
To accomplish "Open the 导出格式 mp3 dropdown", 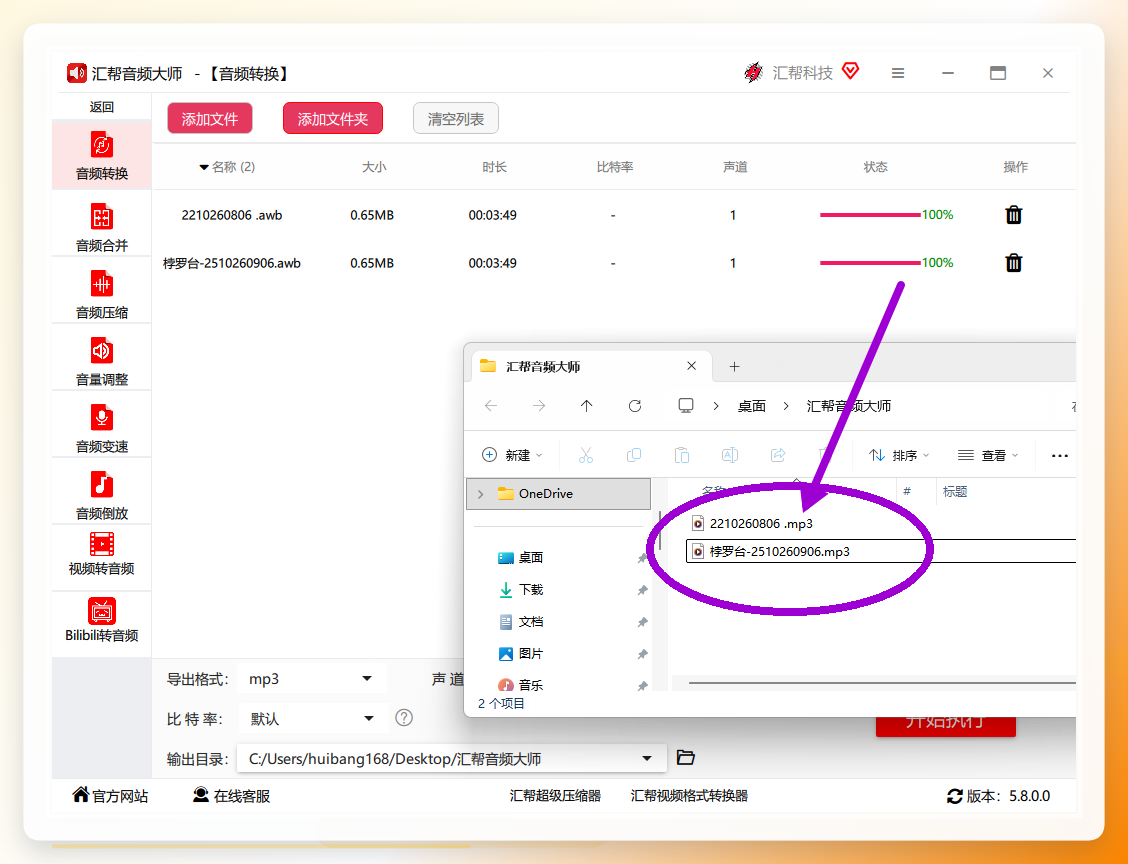I will [x=312, y=678].
